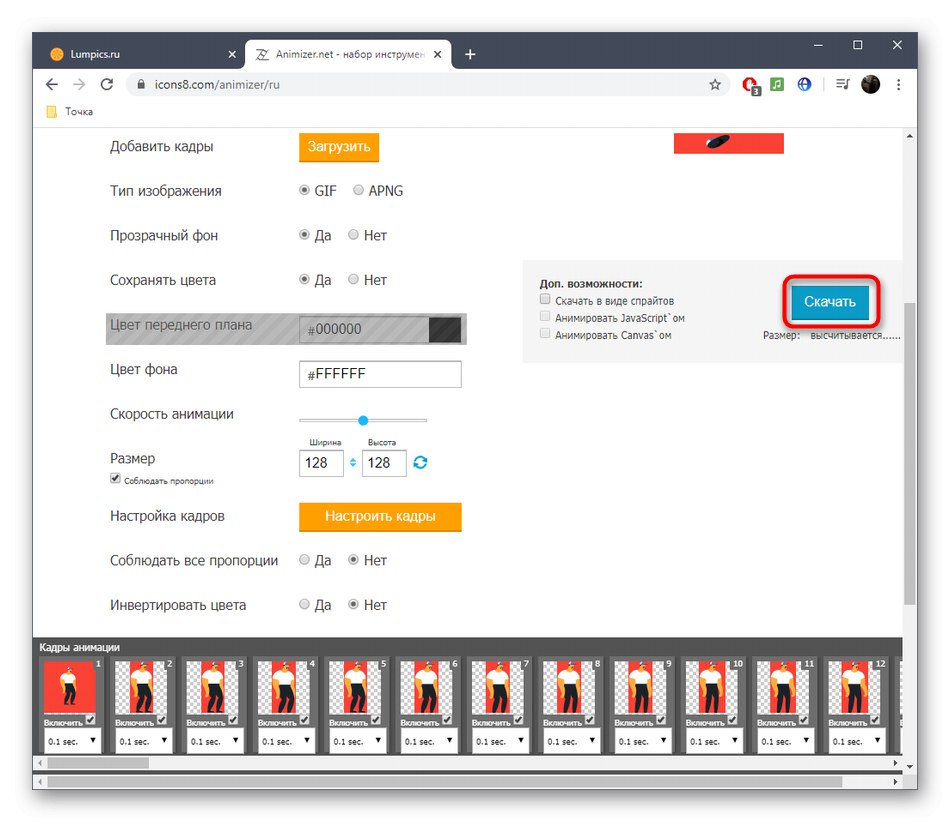950x822 pixels.
Task: Uncheck the Соблюдать пропорции checkbox
Action: (x=115, y=478)
